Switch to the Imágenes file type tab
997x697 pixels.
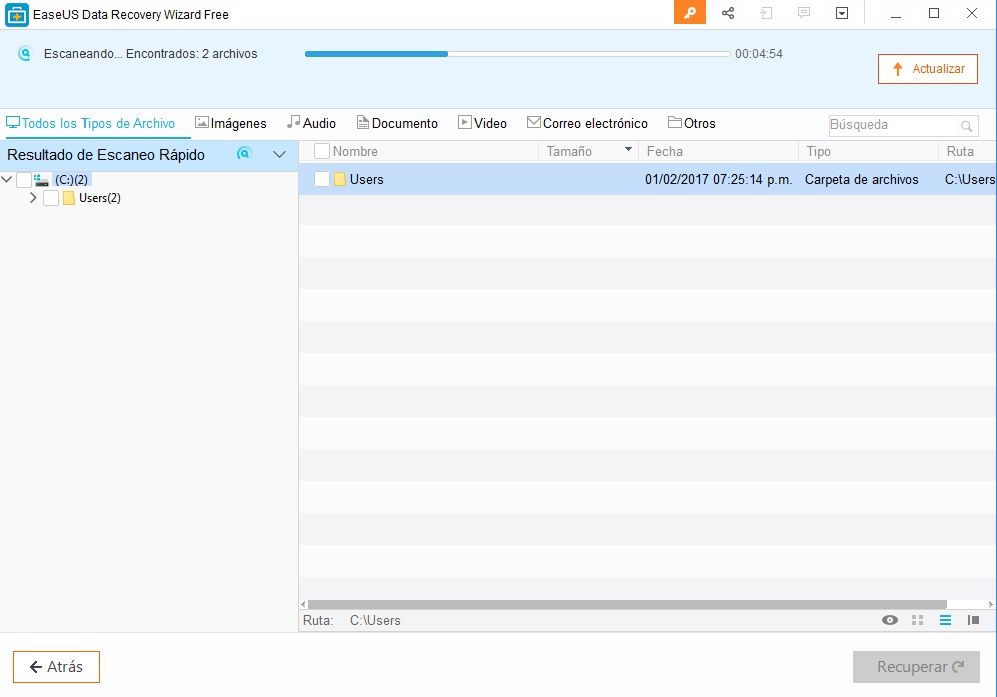pyautogui.click(x=231, y=124)
